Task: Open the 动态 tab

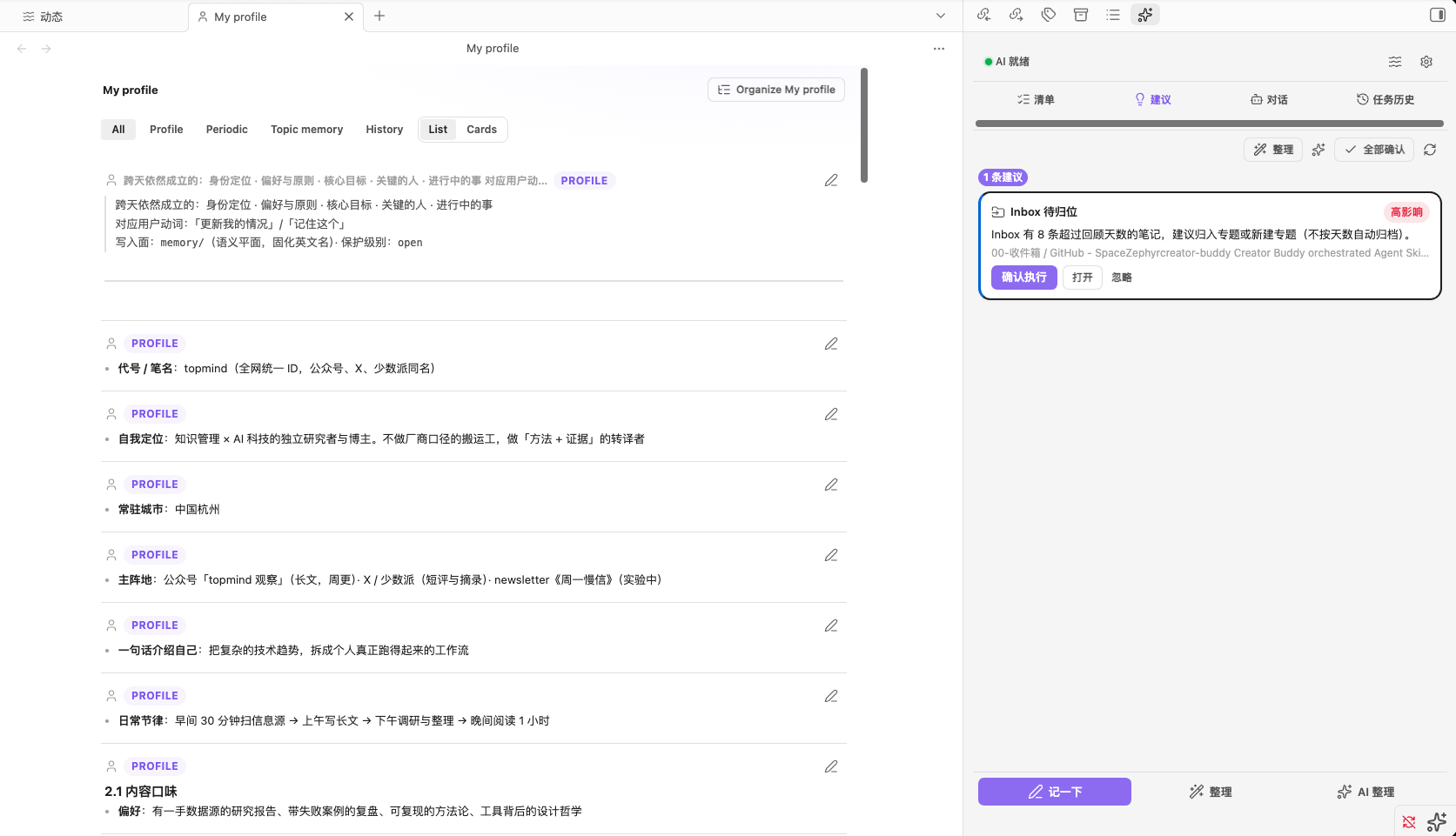Action: [x=43, y=17]
